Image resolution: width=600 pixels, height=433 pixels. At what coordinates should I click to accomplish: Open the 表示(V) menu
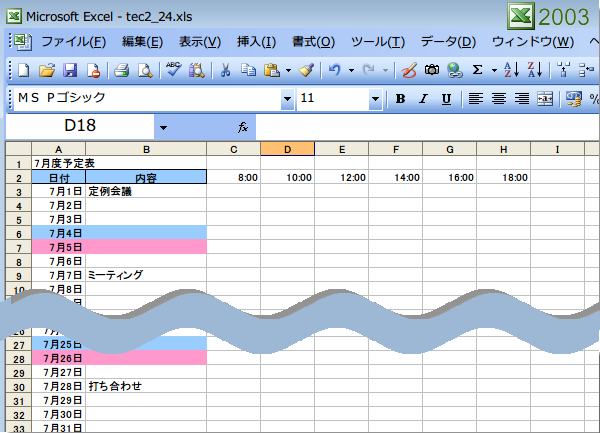(x=200, y=42)
